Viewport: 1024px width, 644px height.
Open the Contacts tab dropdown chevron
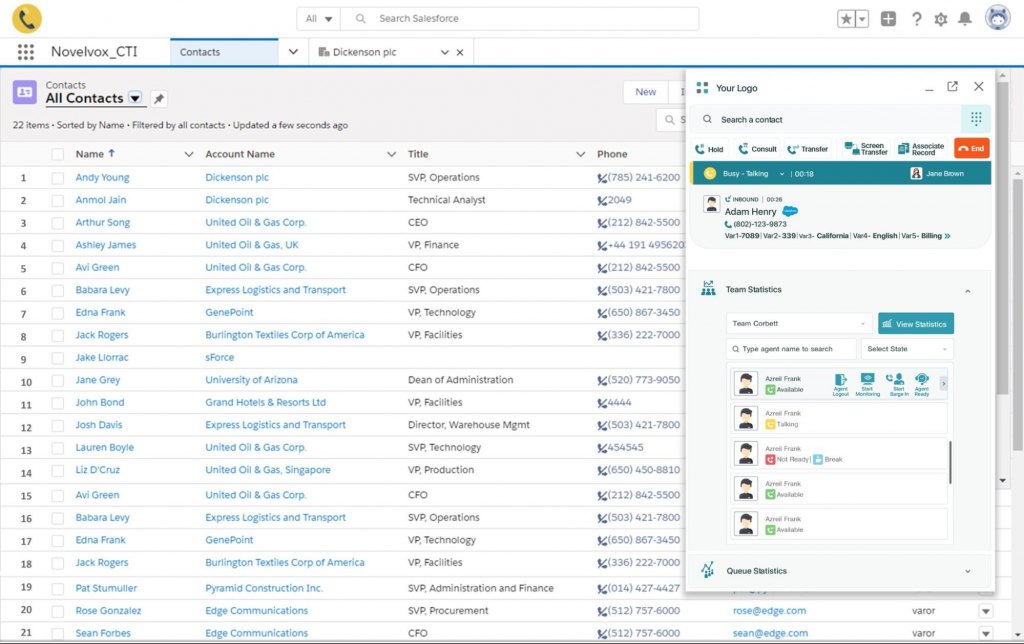(x=293, y=52)
